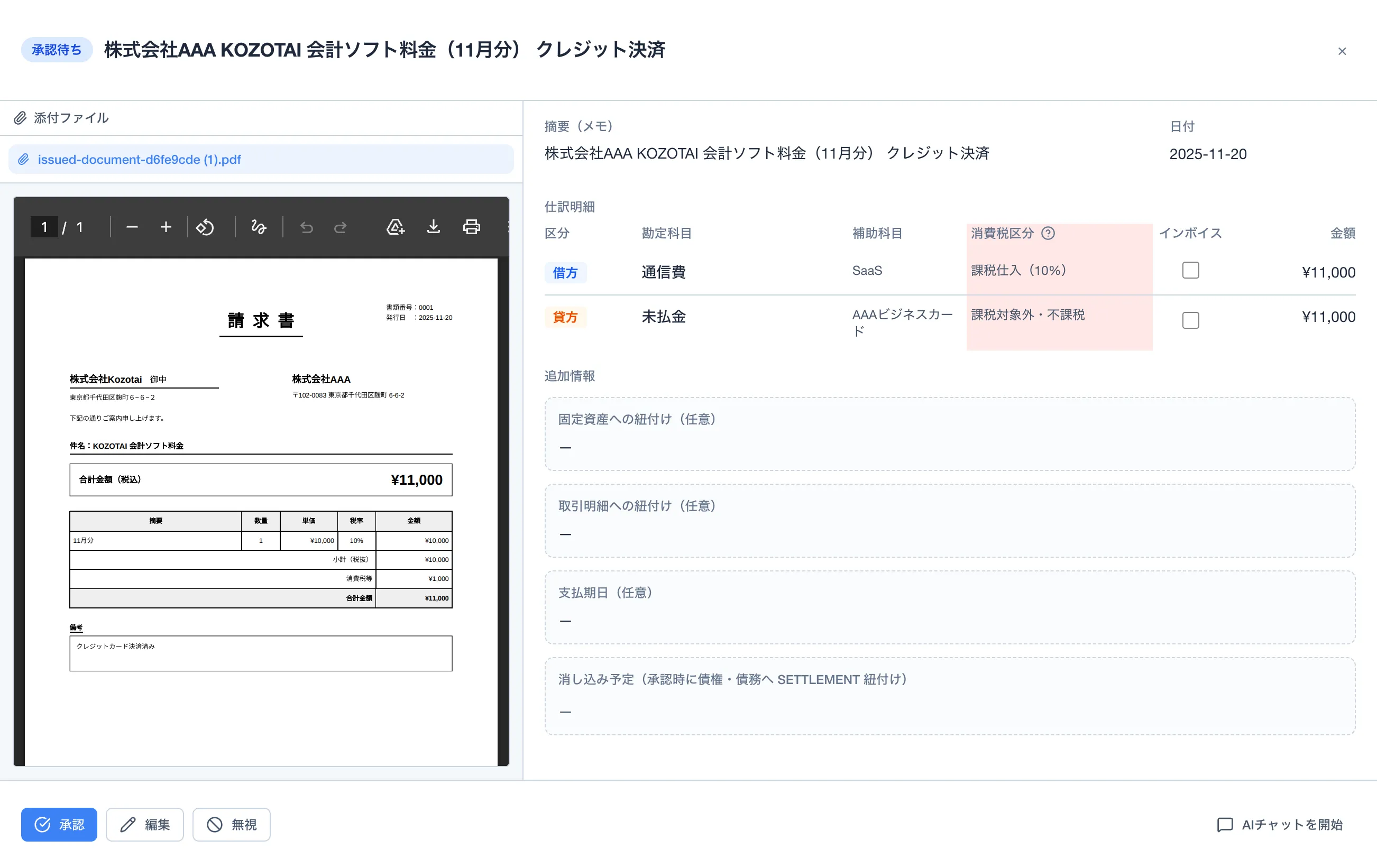Close the journal entry dialog

tap(1342, 51)
